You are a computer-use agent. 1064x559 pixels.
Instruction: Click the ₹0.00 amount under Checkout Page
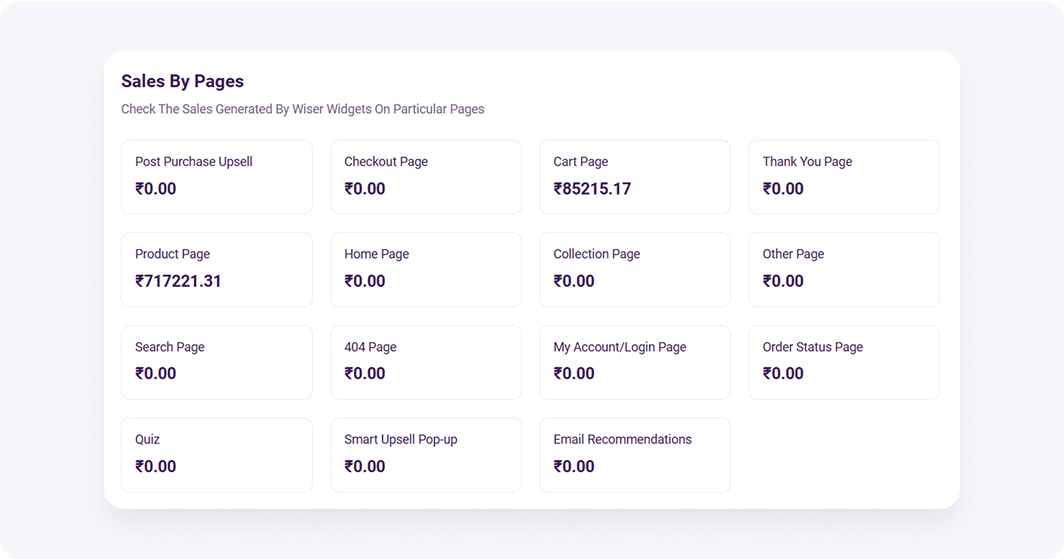365,189
